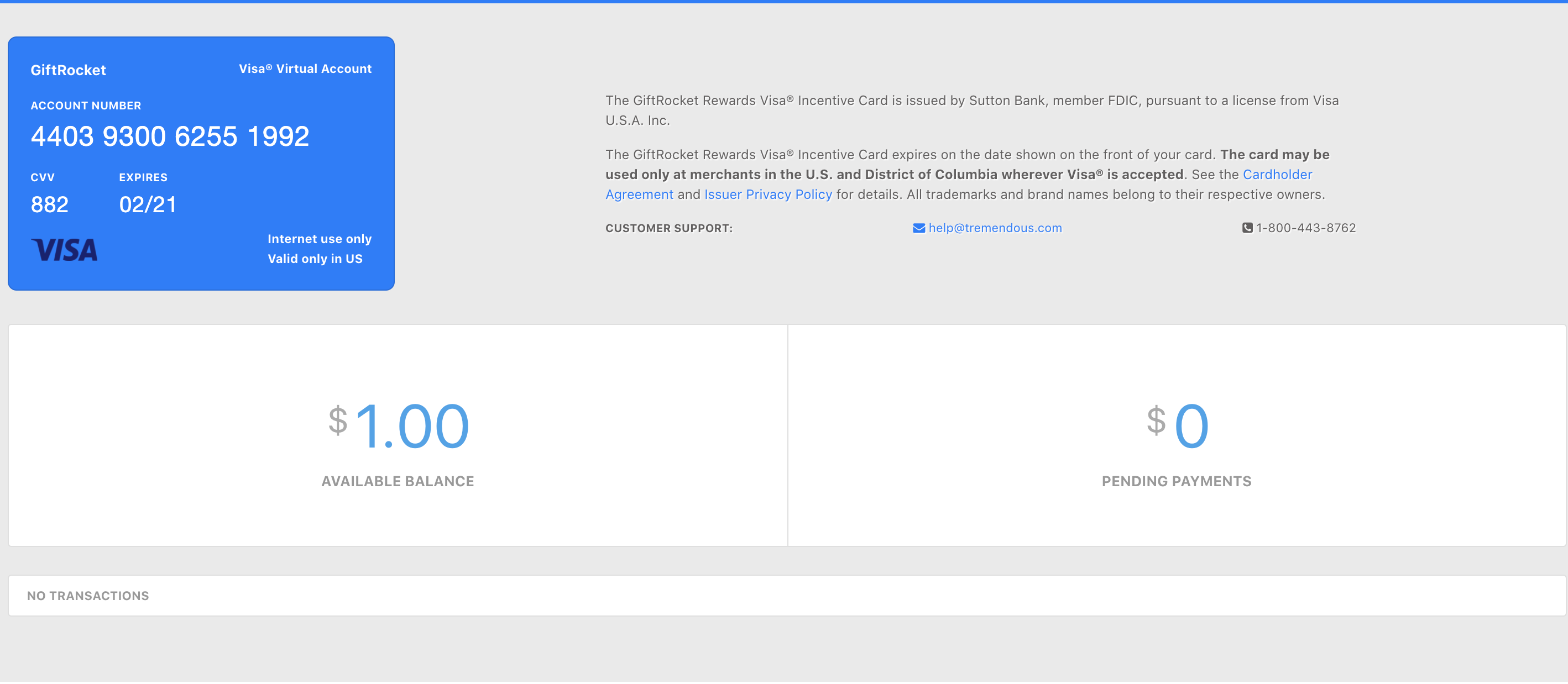Open the Issuer Privacy Policy link
This screenshot has width=1568, height=684.
(x=767, y=194)
